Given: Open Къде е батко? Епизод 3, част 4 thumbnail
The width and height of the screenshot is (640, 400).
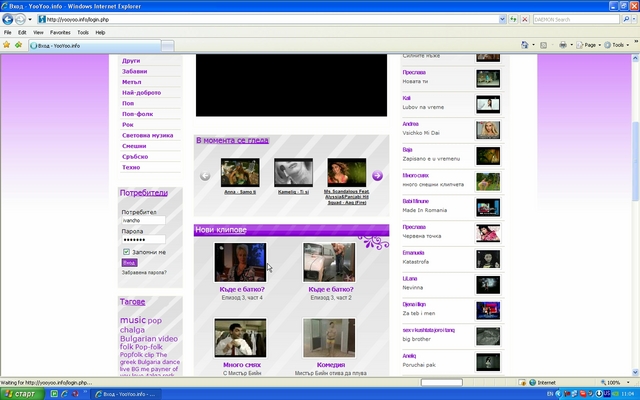Looking at the screenshot, I should [240, 262].
